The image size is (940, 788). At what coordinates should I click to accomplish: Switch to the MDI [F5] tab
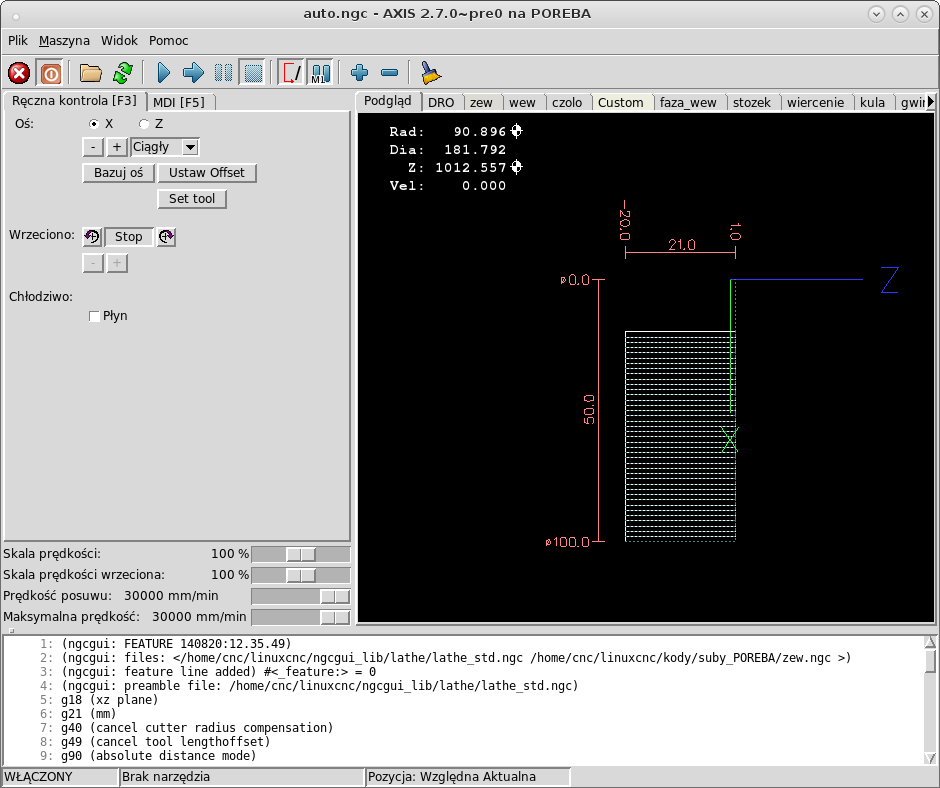pyautogui.click(x=179, y=102)
